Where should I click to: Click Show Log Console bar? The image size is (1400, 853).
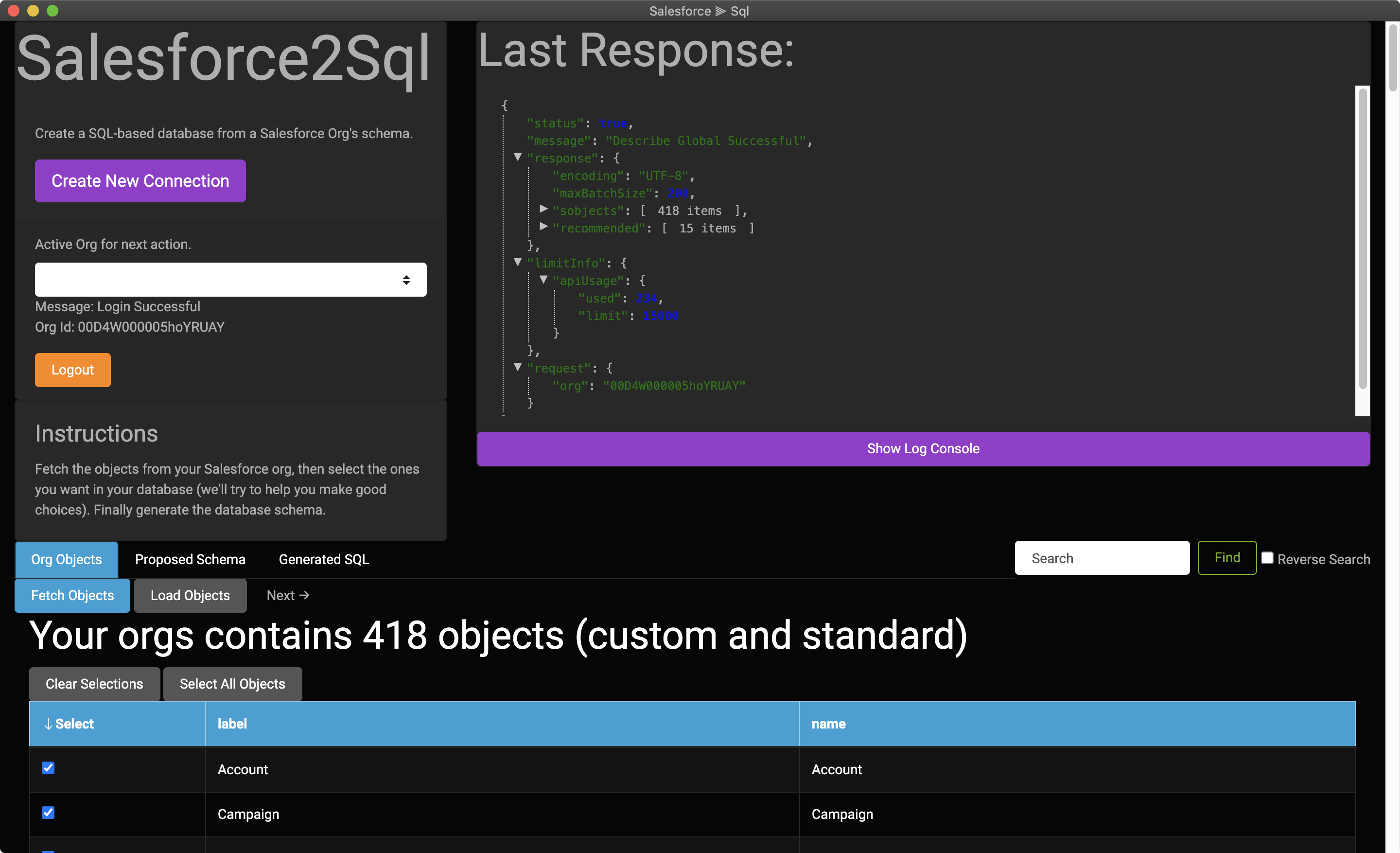click(923, 448)
